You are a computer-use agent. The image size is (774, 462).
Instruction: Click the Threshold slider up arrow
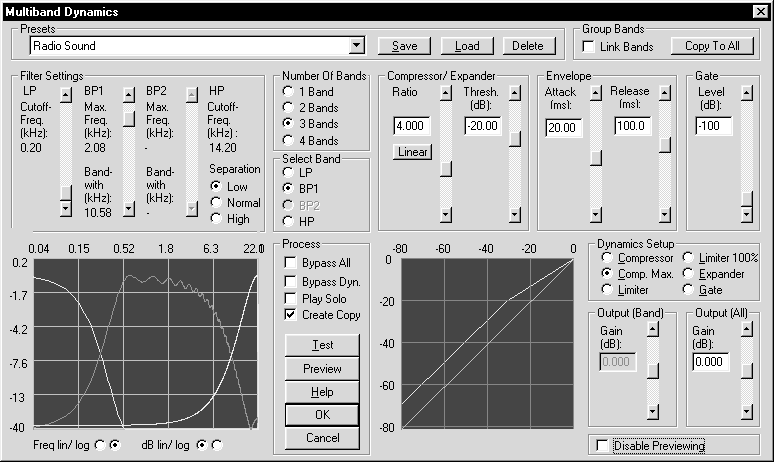coord(514,94)
